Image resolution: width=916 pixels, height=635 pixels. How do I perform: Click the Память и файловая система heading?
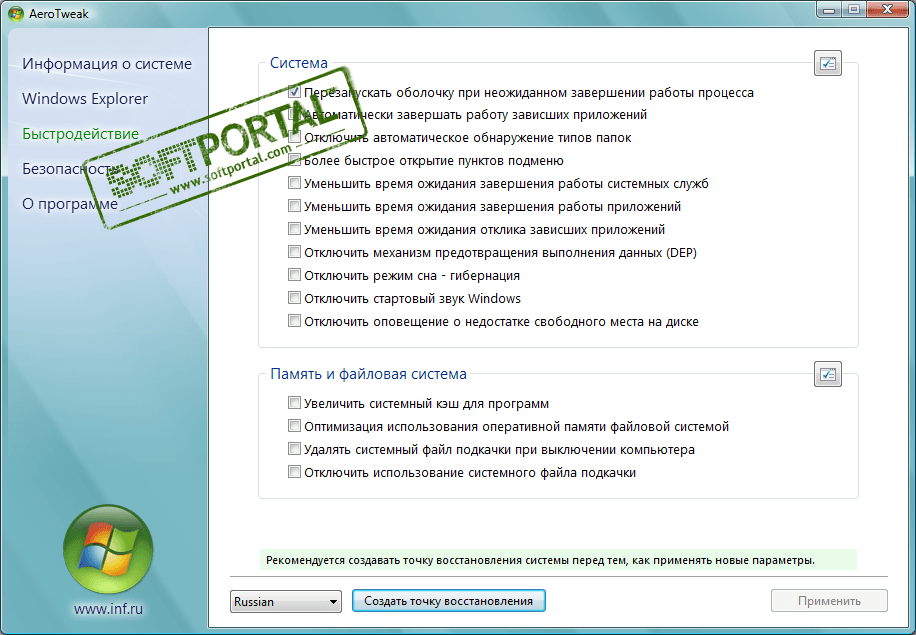point(369,374)
